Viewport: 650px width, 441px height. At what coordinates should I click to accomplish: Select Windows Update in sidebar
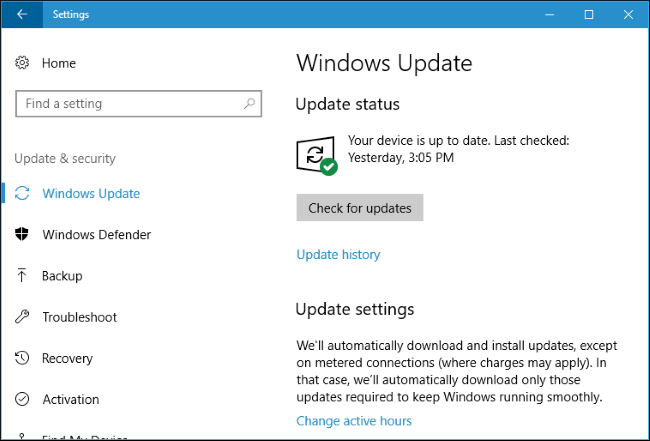click(91, 193)
